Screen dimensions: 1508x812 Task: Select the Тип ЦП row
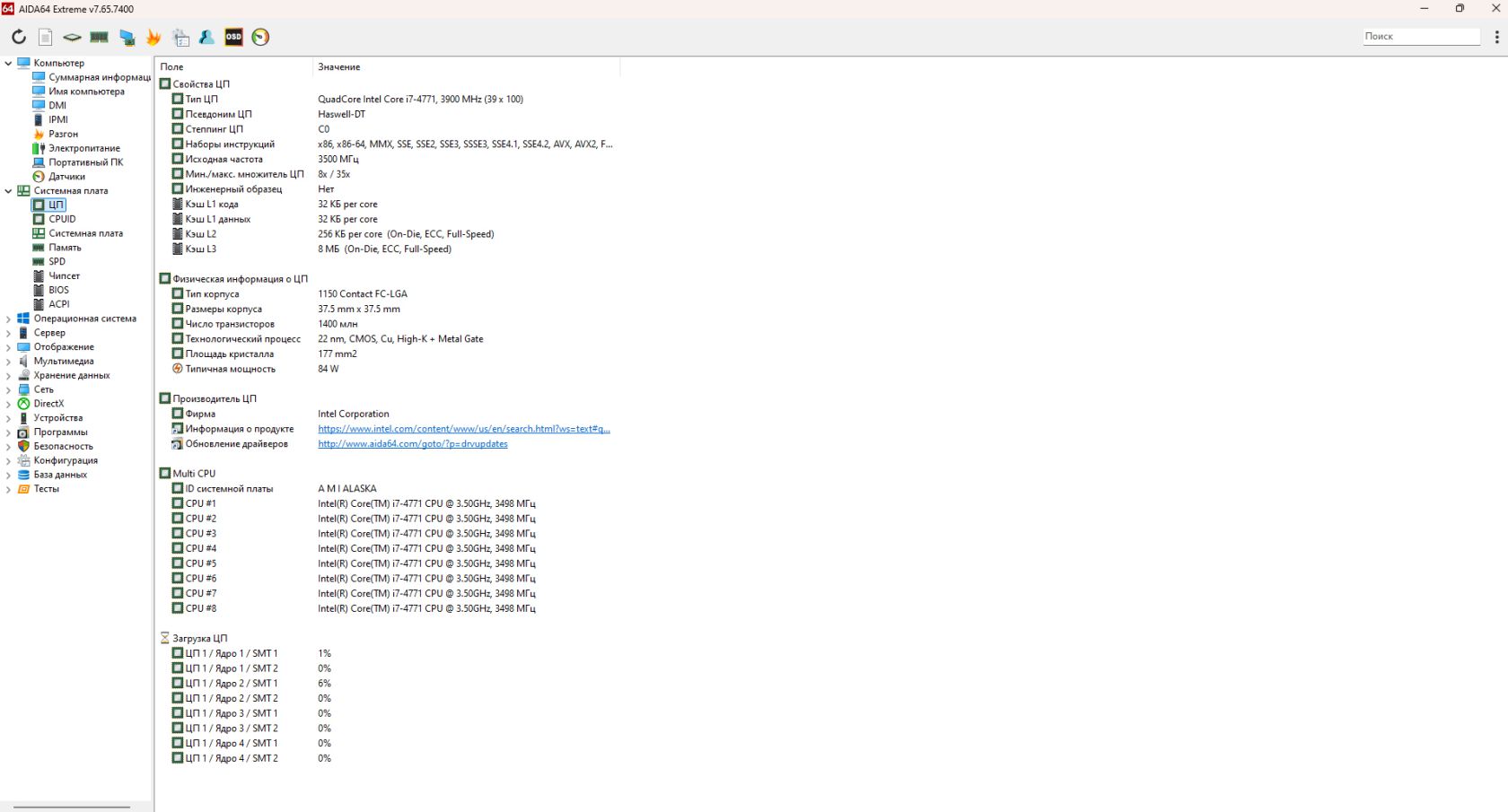point(388,99)
